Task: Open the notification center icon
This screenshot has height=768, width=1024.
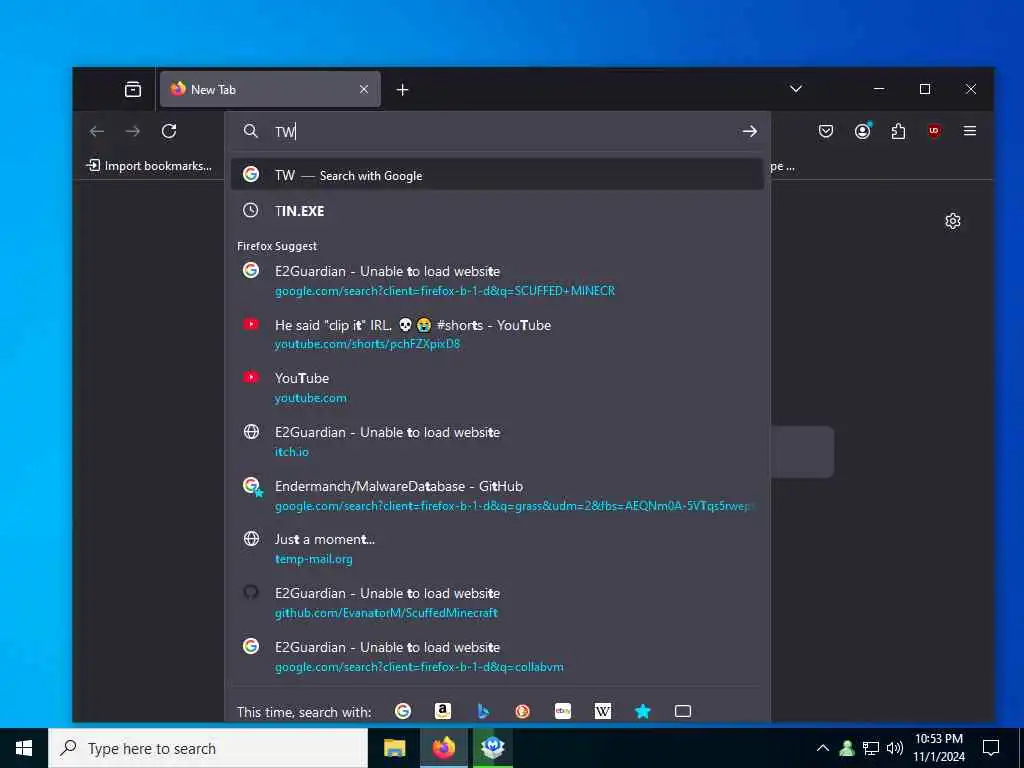Action: (991, 748)
